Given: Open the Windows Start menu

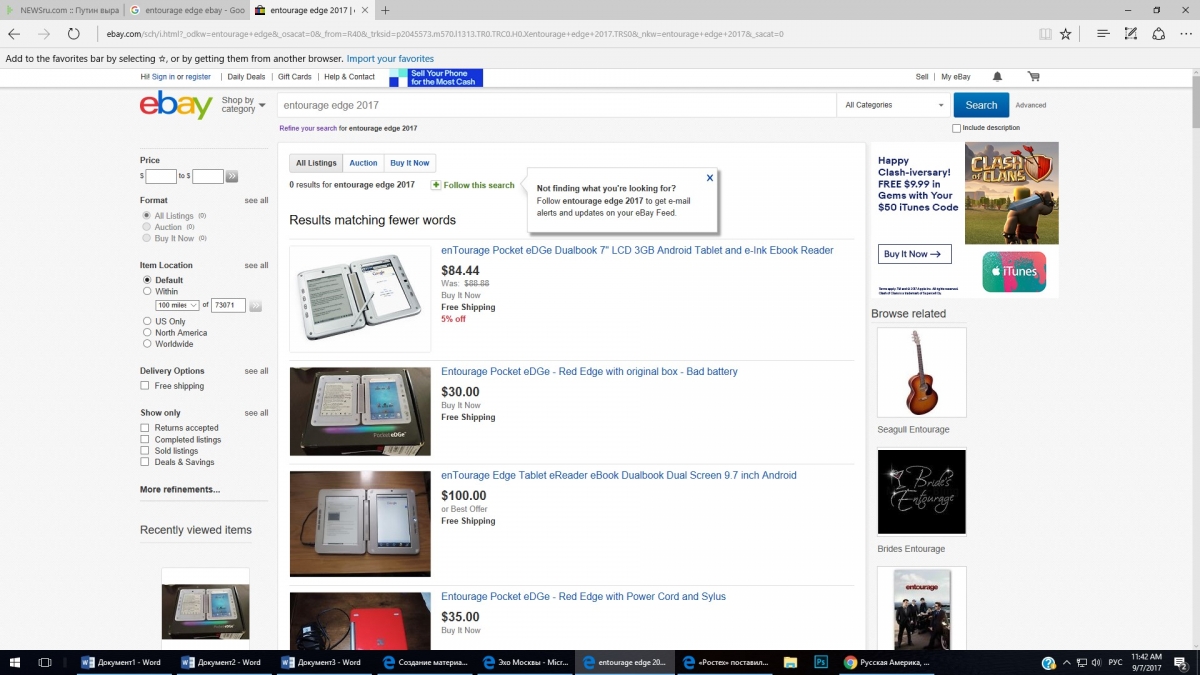Looking at the screenshot, I should (x=14, y=662).
